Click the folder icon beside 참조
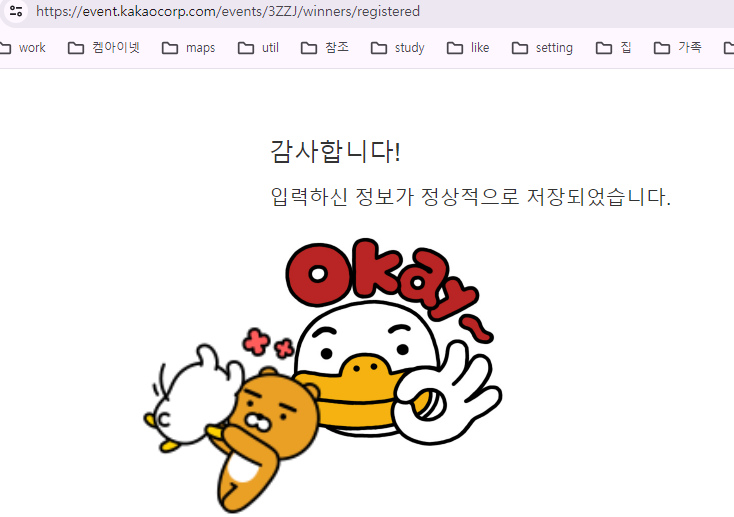The image size is (734, 517). click(309, 48)
